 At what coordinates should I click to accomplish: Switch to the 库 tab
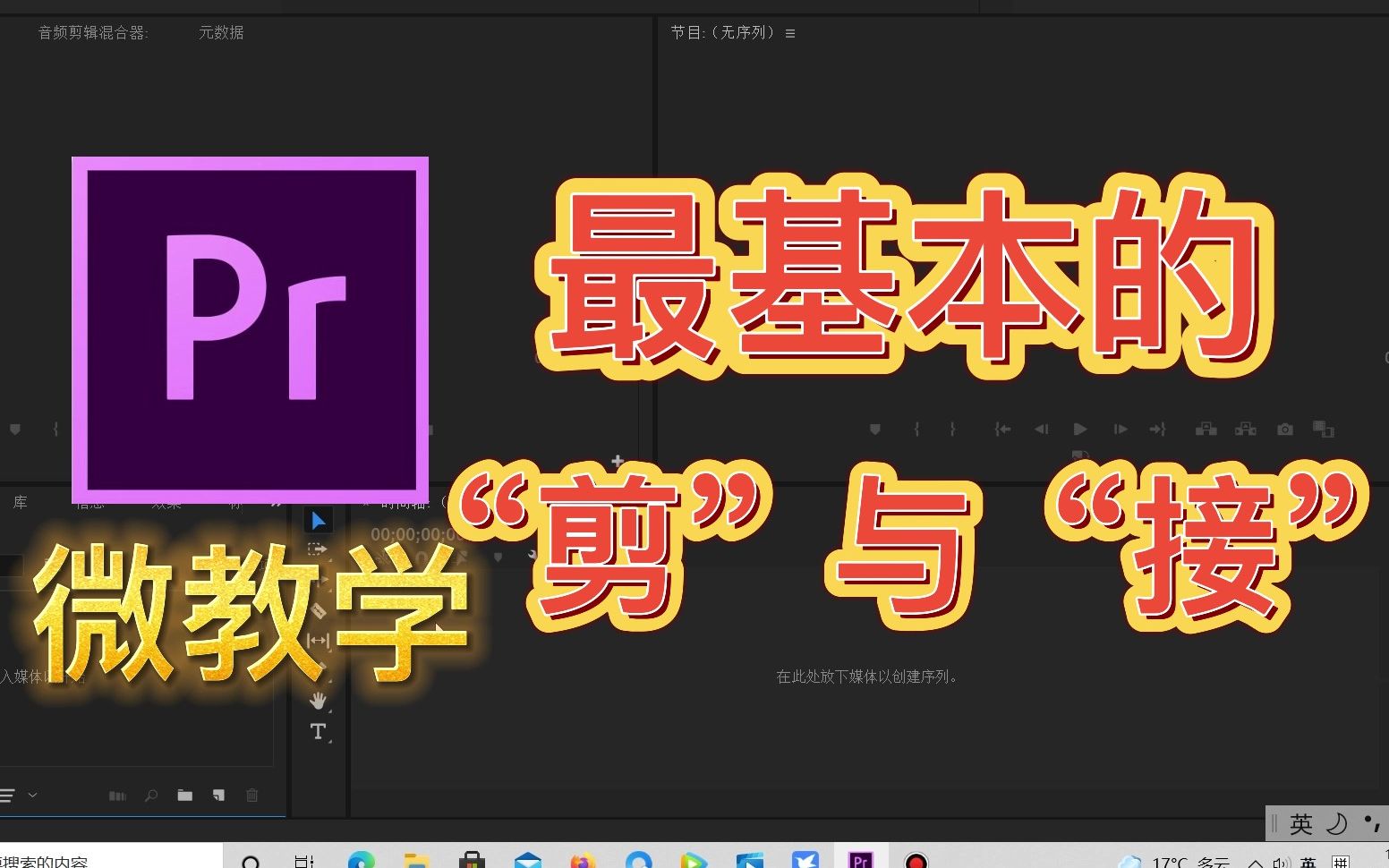20,503
